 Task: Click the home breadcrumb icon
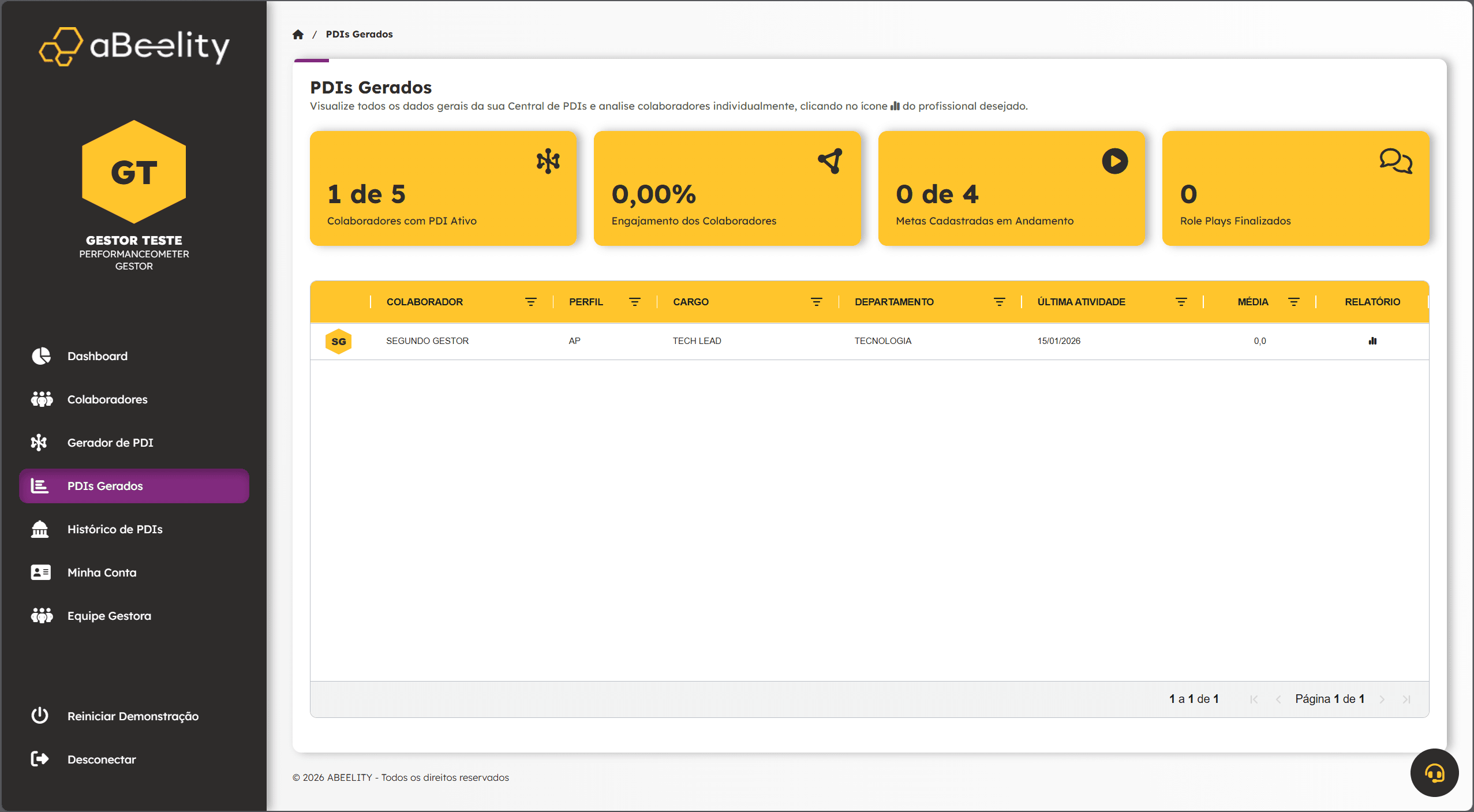click(298, 35)
